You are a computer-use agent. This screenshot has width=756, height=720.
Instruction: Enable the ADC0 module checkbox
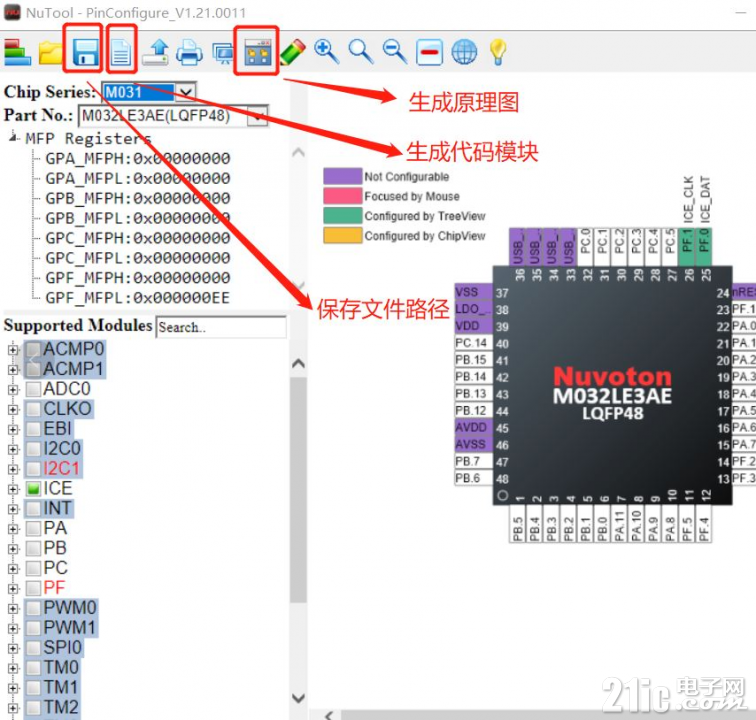click(x=33, y=389)
